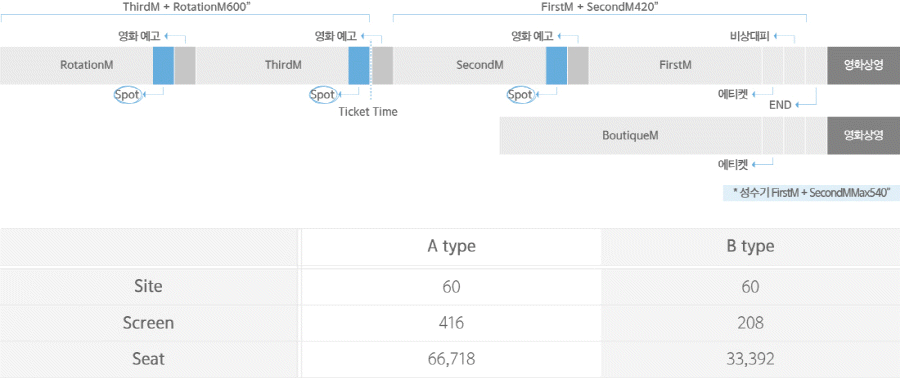This screenshot has height=378, width=900.
Task: Click the circled Spot label under RotationM
Action: (127, 95)
